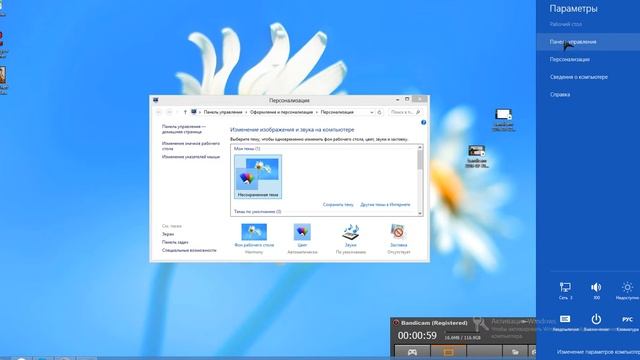Click the blue help question mark icon
This screenshot has height=360, width=640.
423,122
